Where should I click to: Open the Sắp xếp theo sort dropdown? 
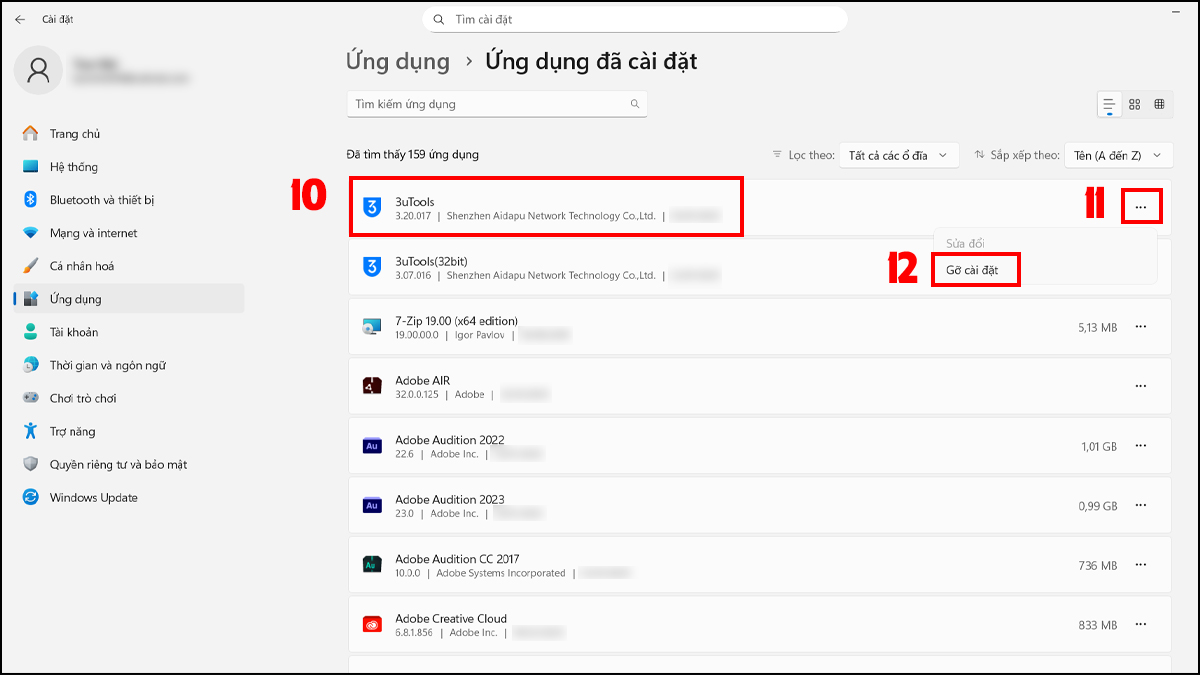point(1118,155)
